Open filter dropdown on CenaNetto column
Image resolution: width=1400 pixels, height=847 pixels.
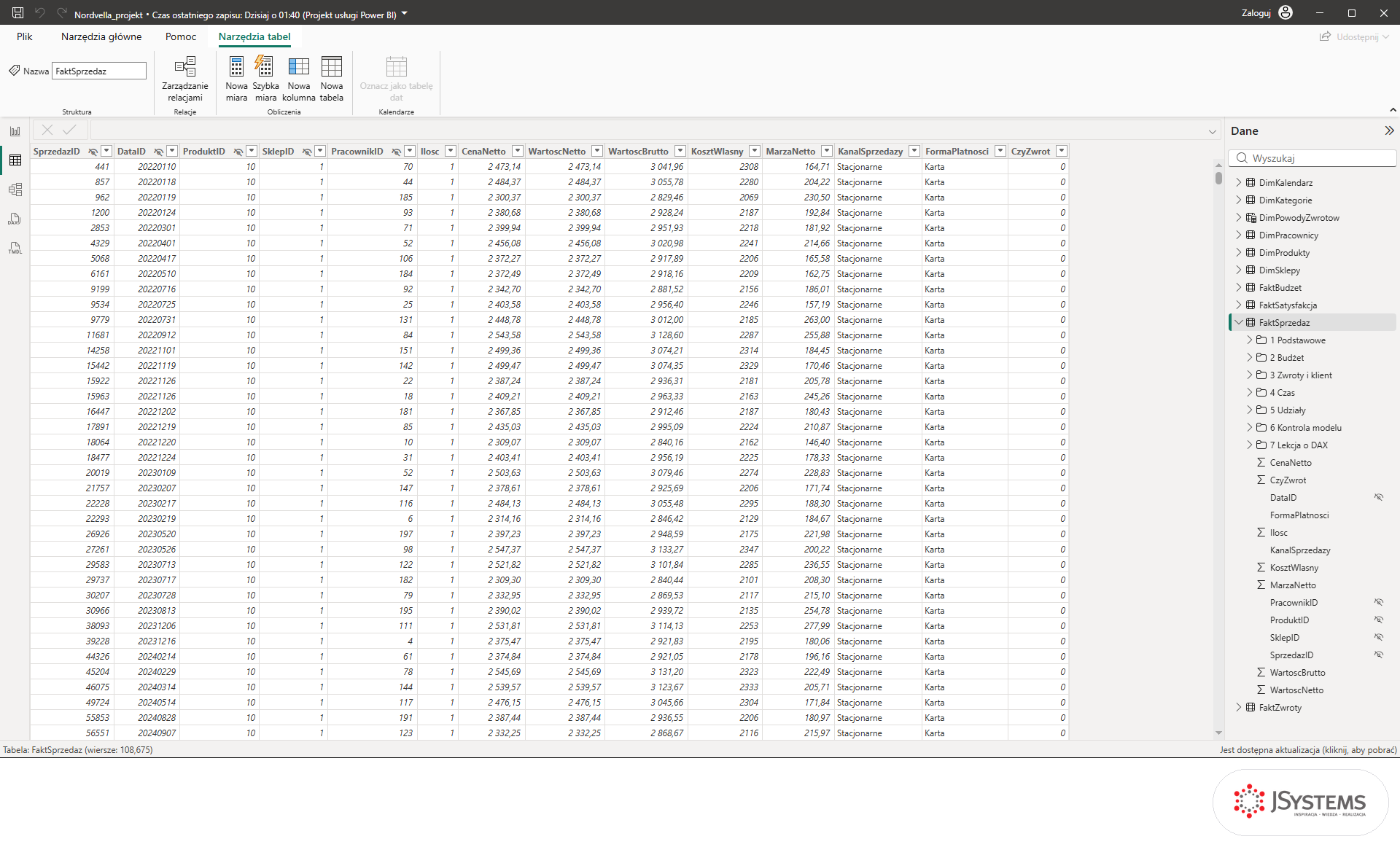[518, 151]
